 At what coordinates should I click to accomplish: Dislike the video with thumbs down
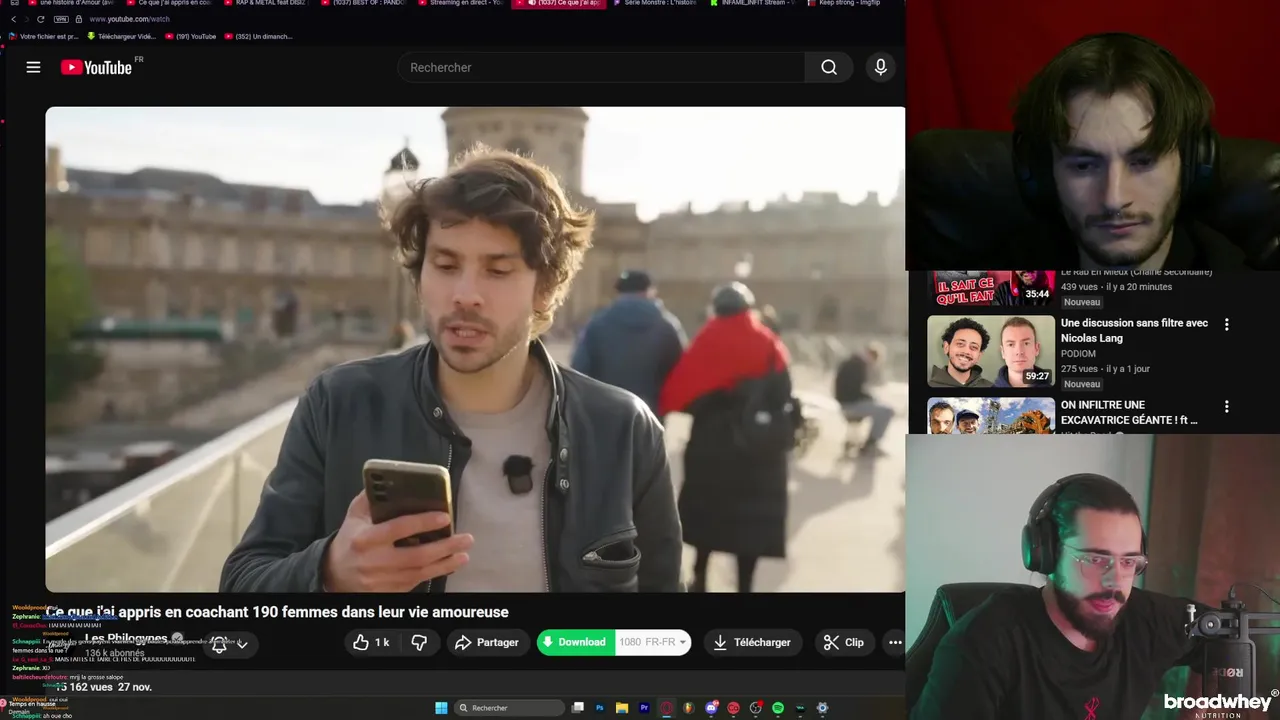(x=419, y=642)
